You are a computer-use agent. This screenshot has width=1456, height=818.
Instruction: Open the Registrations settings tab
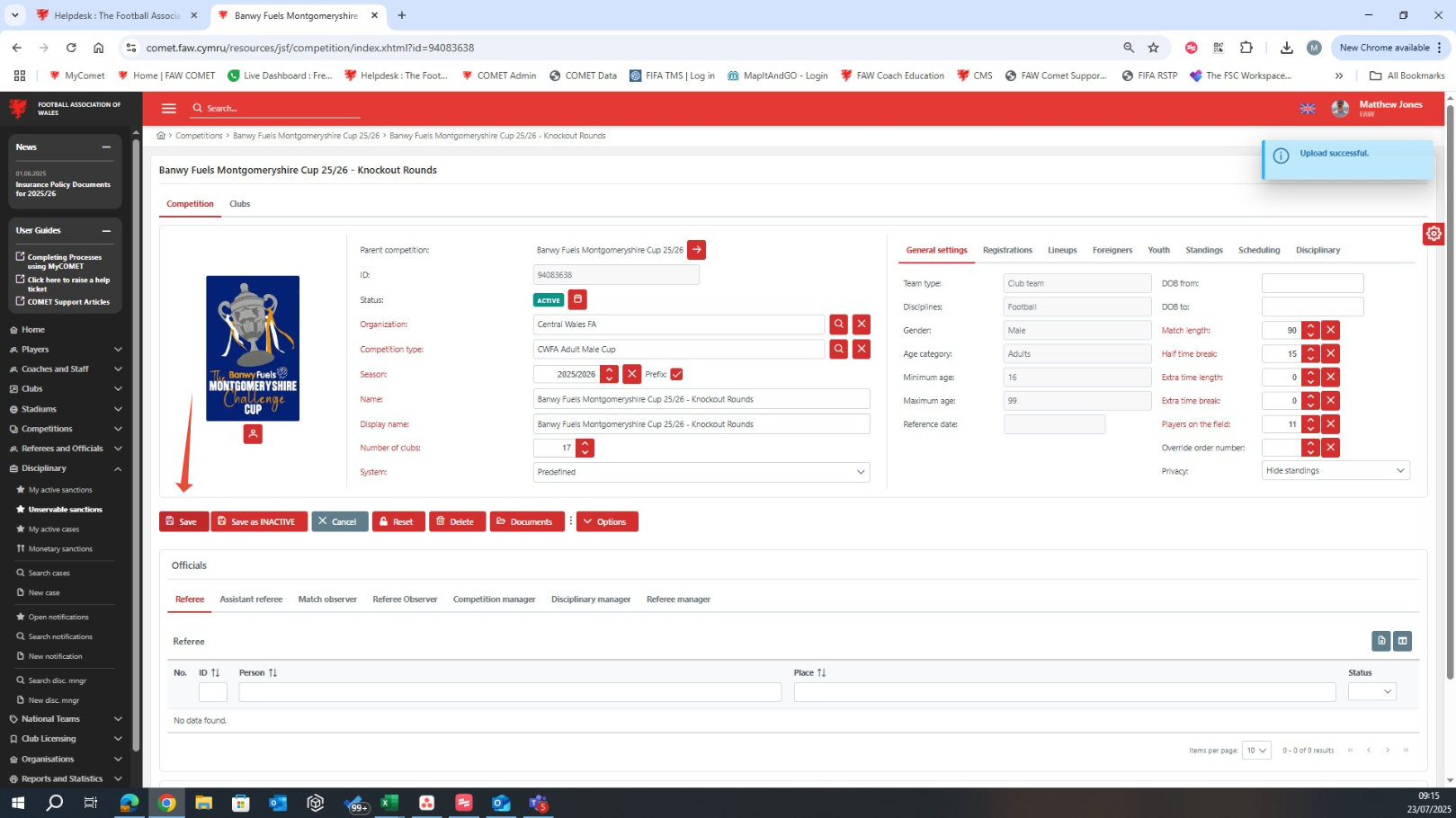pos(1007,250)
